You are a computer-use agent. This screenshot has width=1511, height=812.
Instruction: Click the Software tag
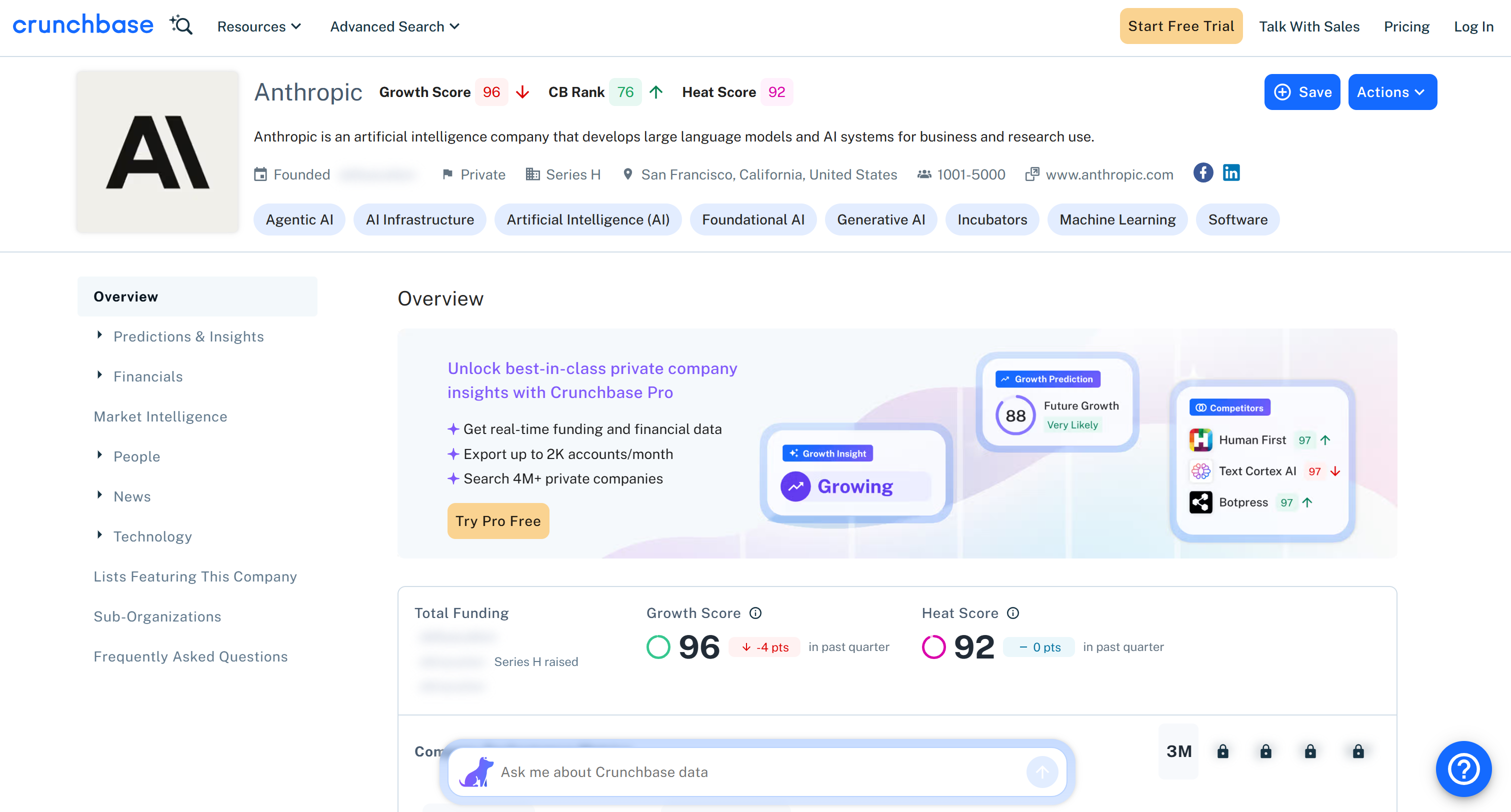[1237, 219]
